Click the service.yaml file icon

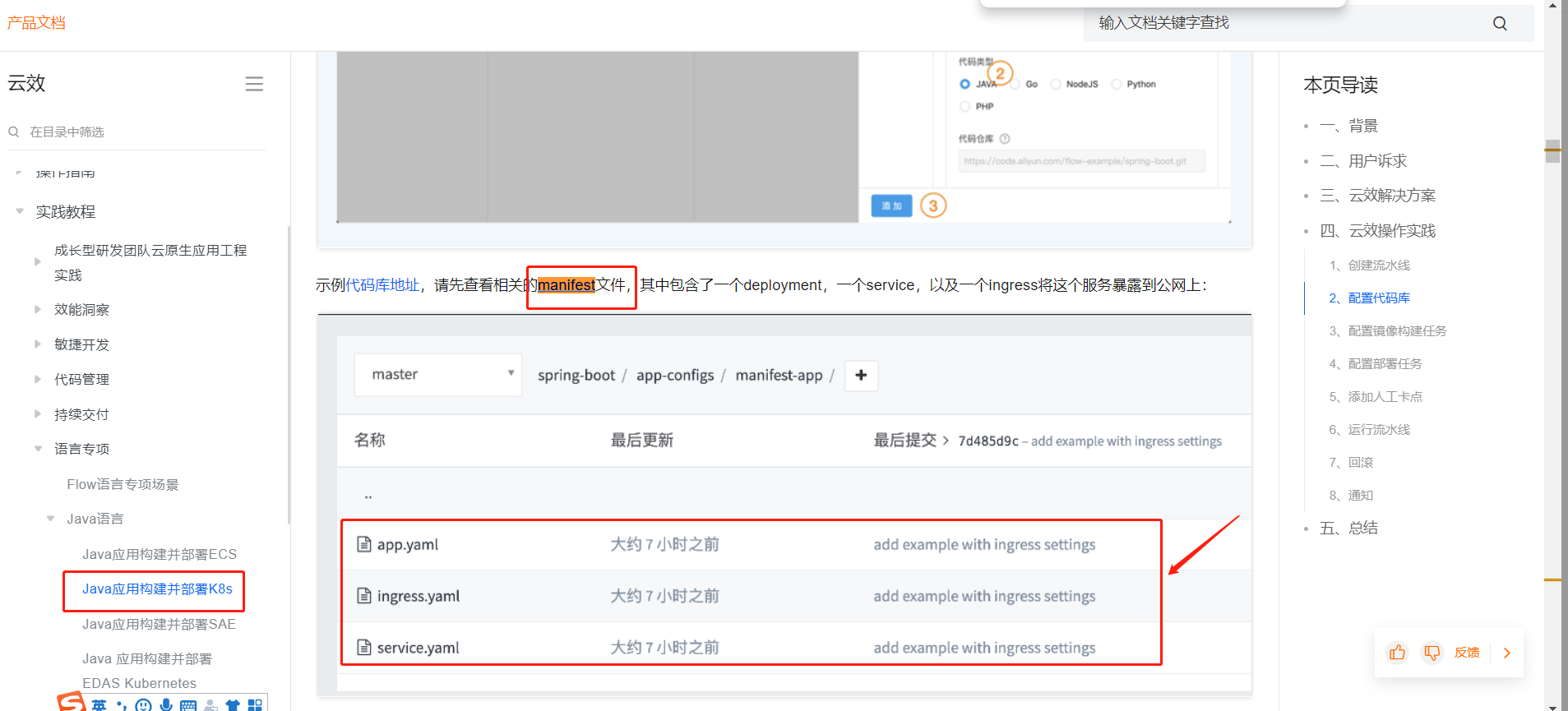tap(364, 647)
